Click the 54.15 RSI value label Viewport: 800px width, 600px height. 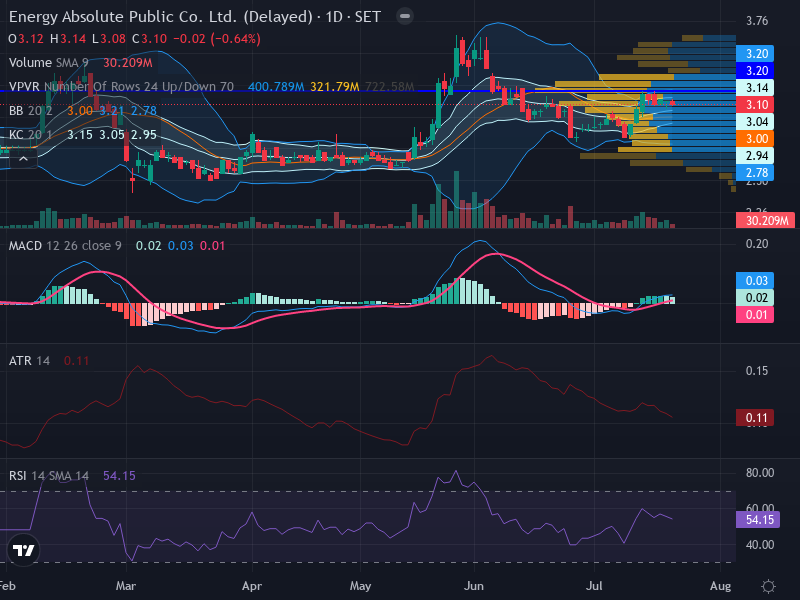(x=758, y=519)
